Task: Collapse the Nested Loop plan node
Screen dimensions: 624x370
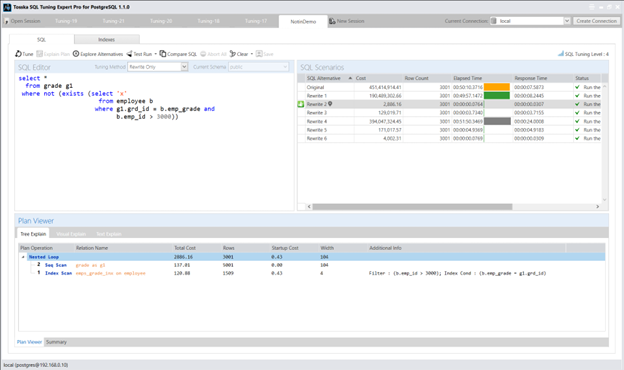Action: [x=23, y=257]
